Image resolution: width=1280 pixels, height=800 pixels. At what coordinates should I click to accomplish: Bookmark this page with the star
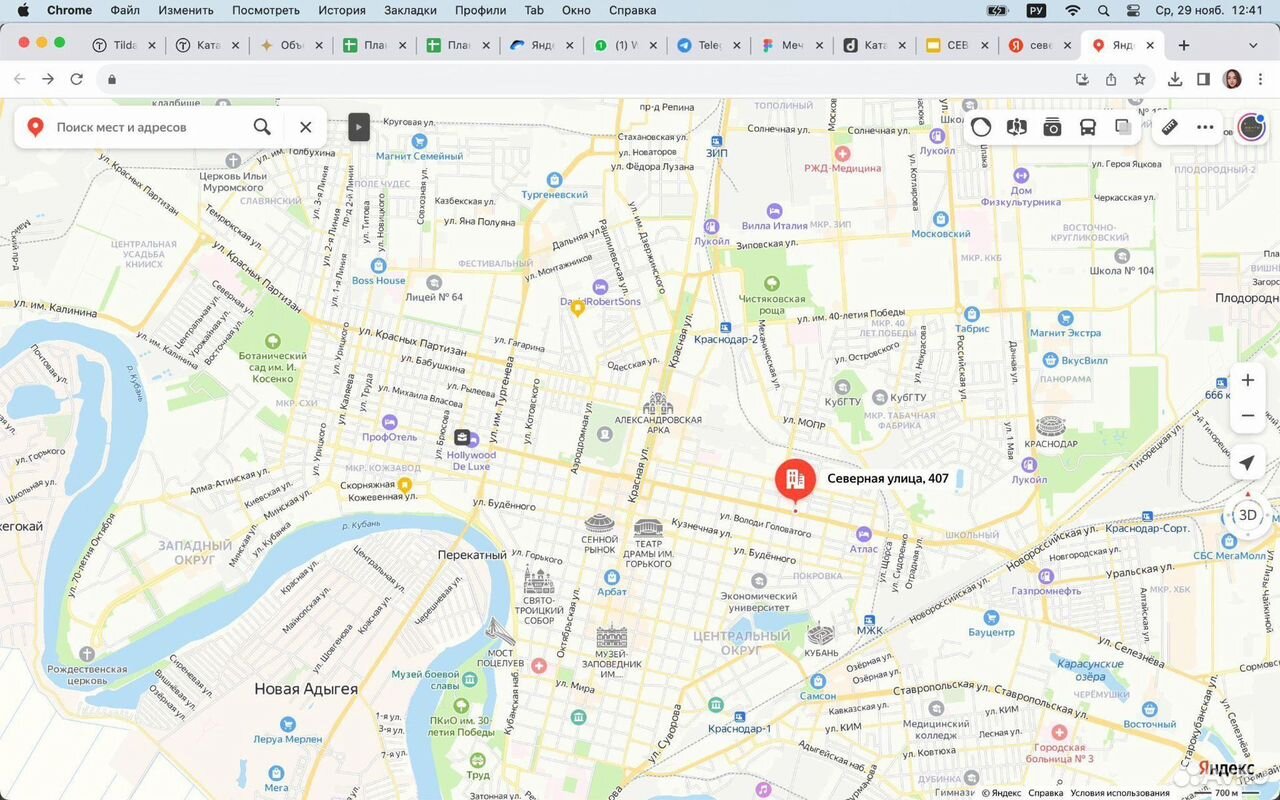pyautogui.click(x=1139, y=79)
